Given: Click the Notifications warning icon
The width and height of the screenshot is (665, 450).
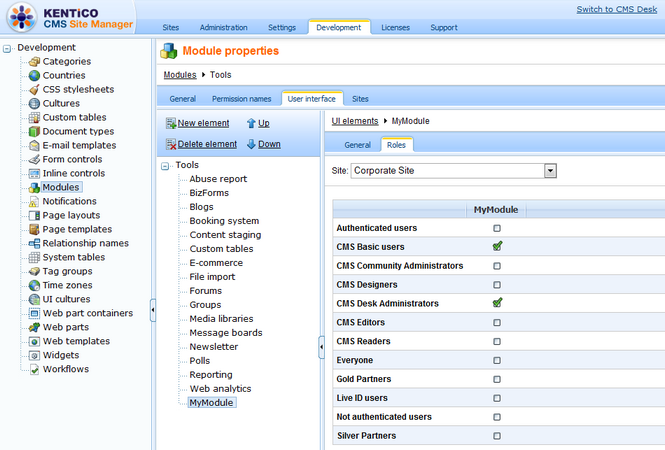Looking at the screenshot, I should point(34,201).
